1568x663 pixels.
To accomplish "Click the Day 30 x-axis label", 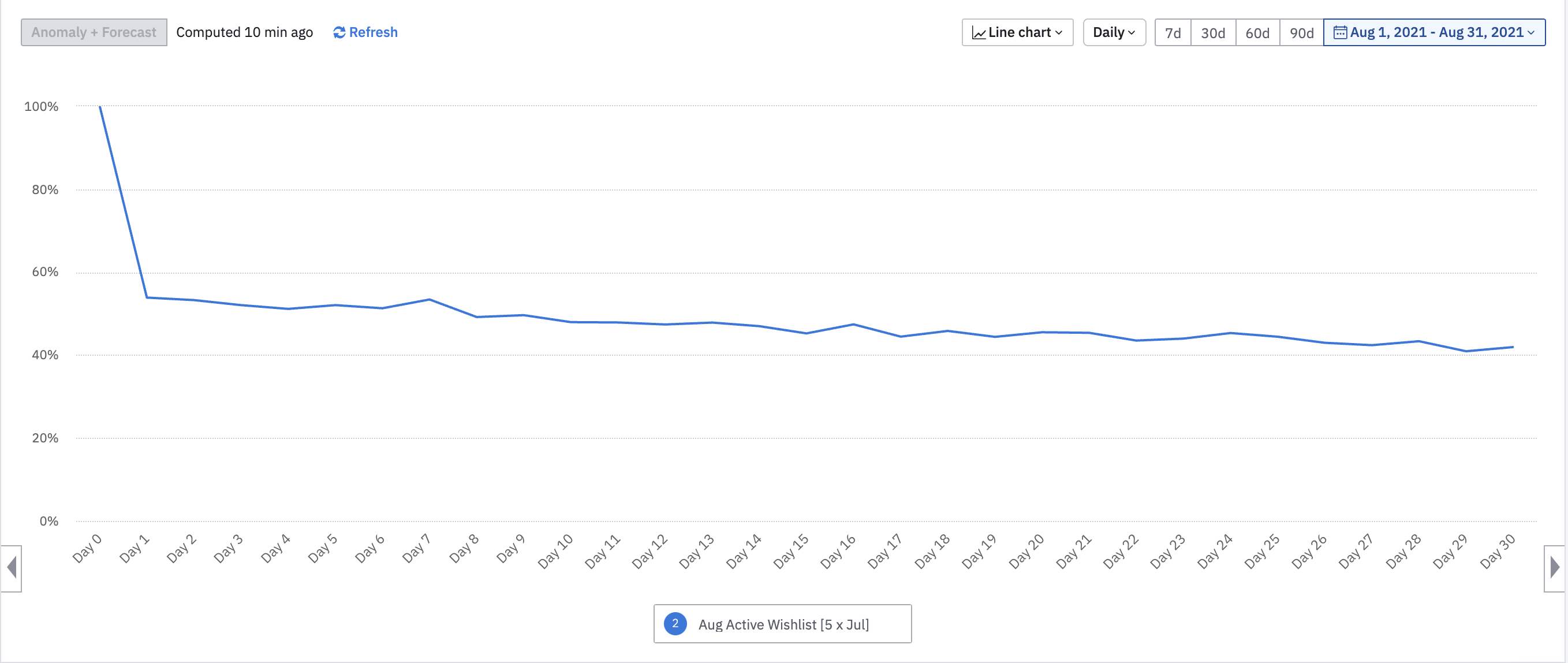I will 1498,551.
